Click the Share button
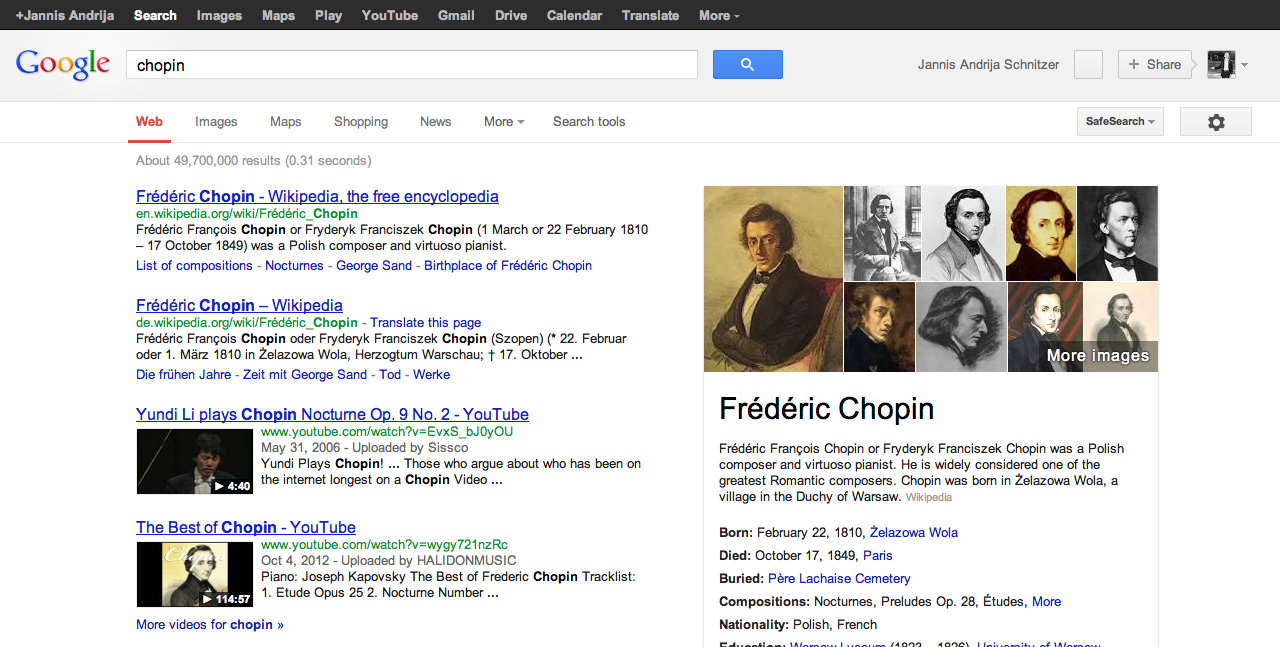Screen dimensions: 1280x647 1154,64
